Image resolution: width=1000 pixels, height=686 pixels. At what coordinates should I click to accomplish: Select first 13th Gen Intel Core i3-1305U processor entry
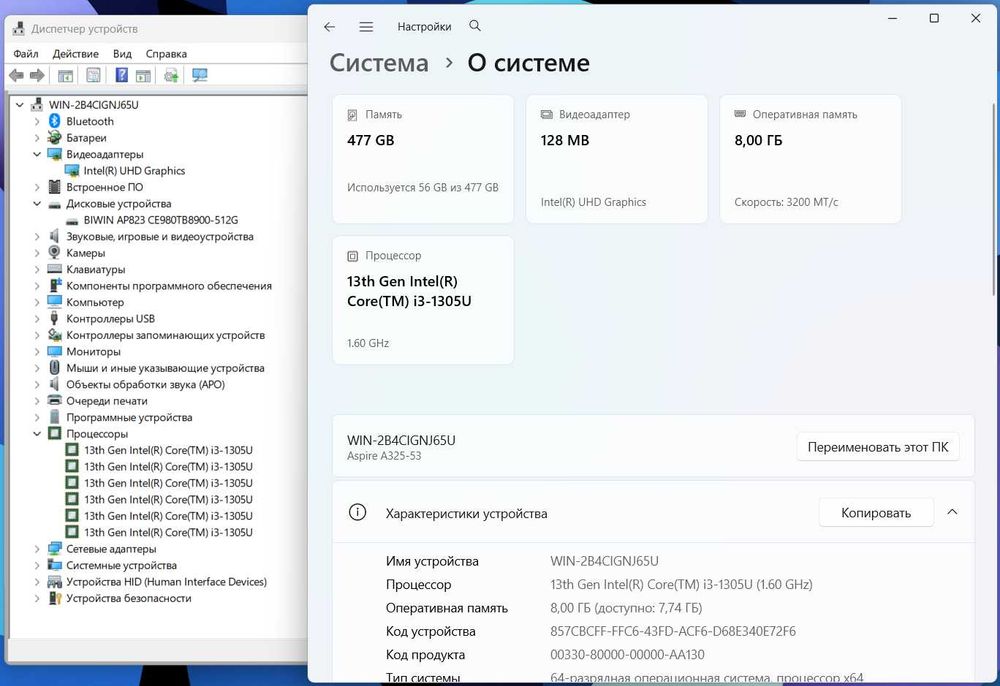tap(168, 450)
